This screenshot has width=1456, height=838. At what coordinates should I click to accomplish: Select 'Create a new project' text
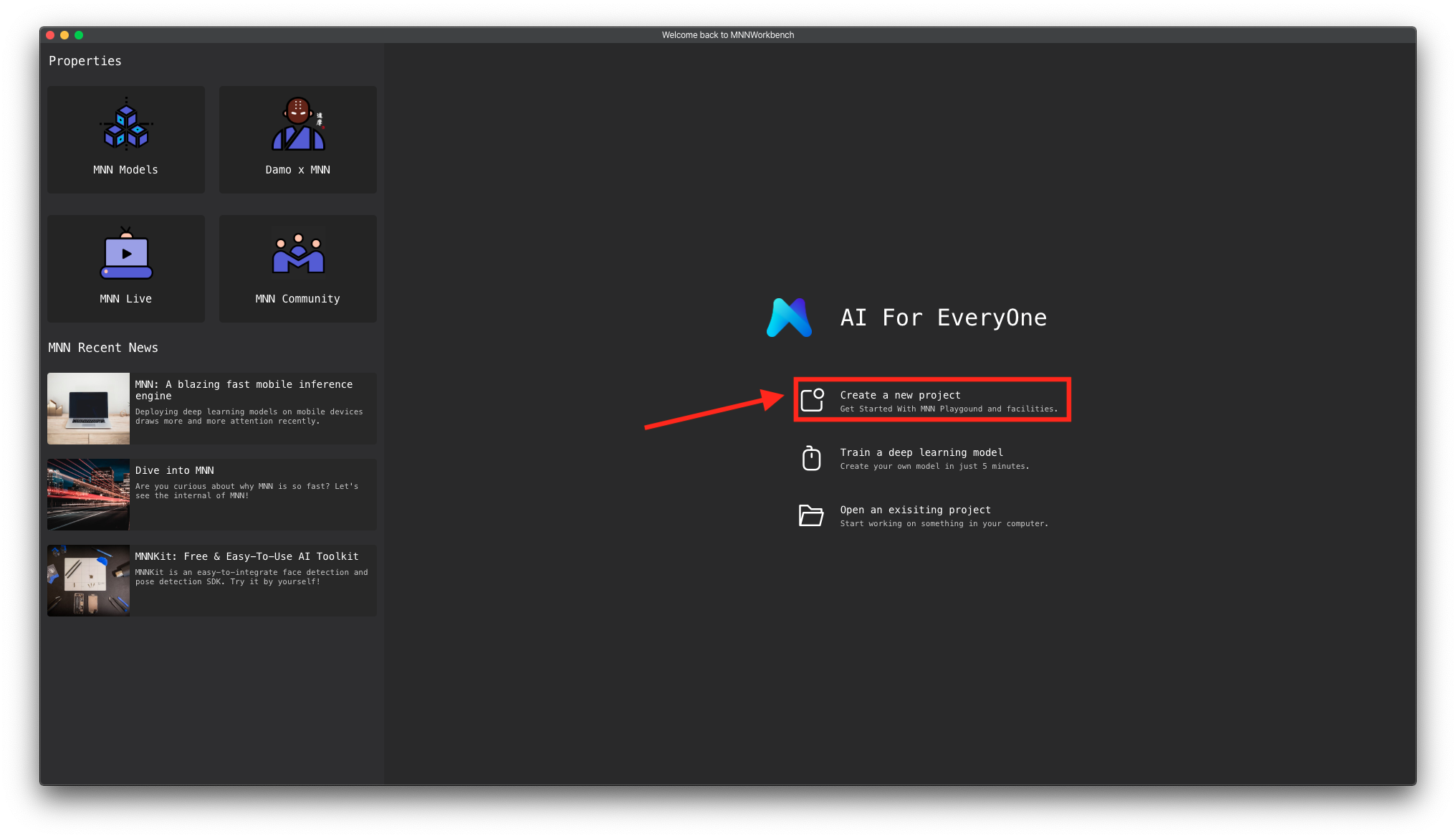[x=900, y=395]
